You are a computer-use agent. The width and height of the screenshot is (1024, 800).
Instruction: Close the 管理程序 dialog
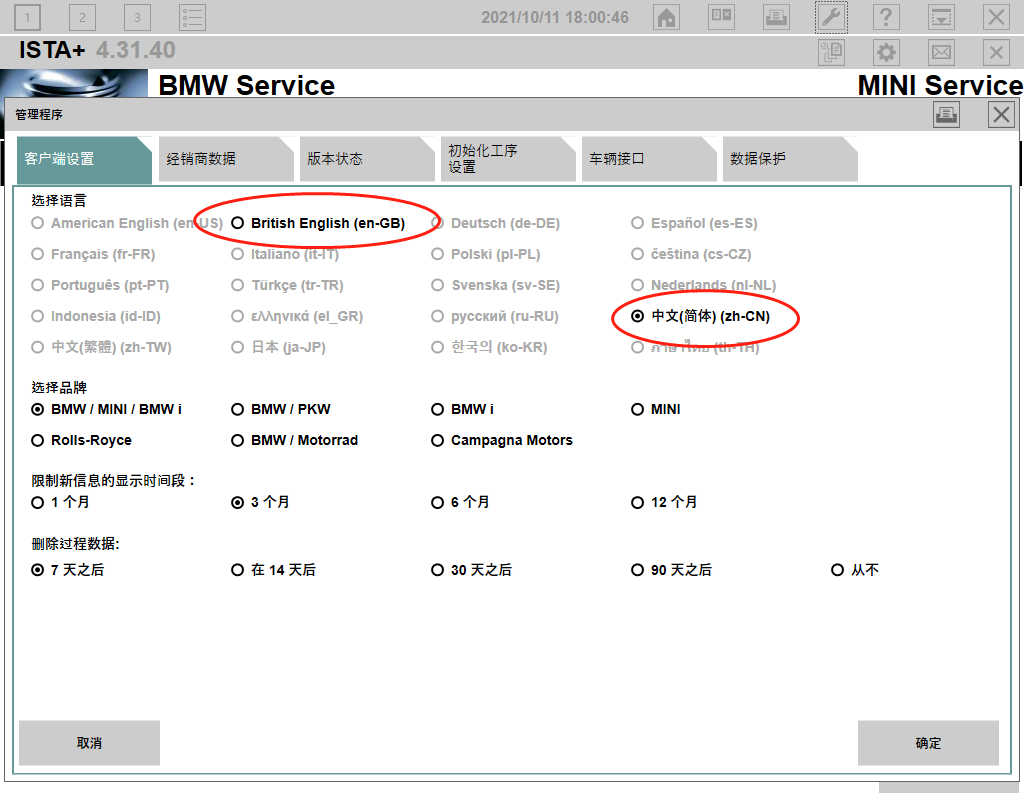pos(1000,115)
